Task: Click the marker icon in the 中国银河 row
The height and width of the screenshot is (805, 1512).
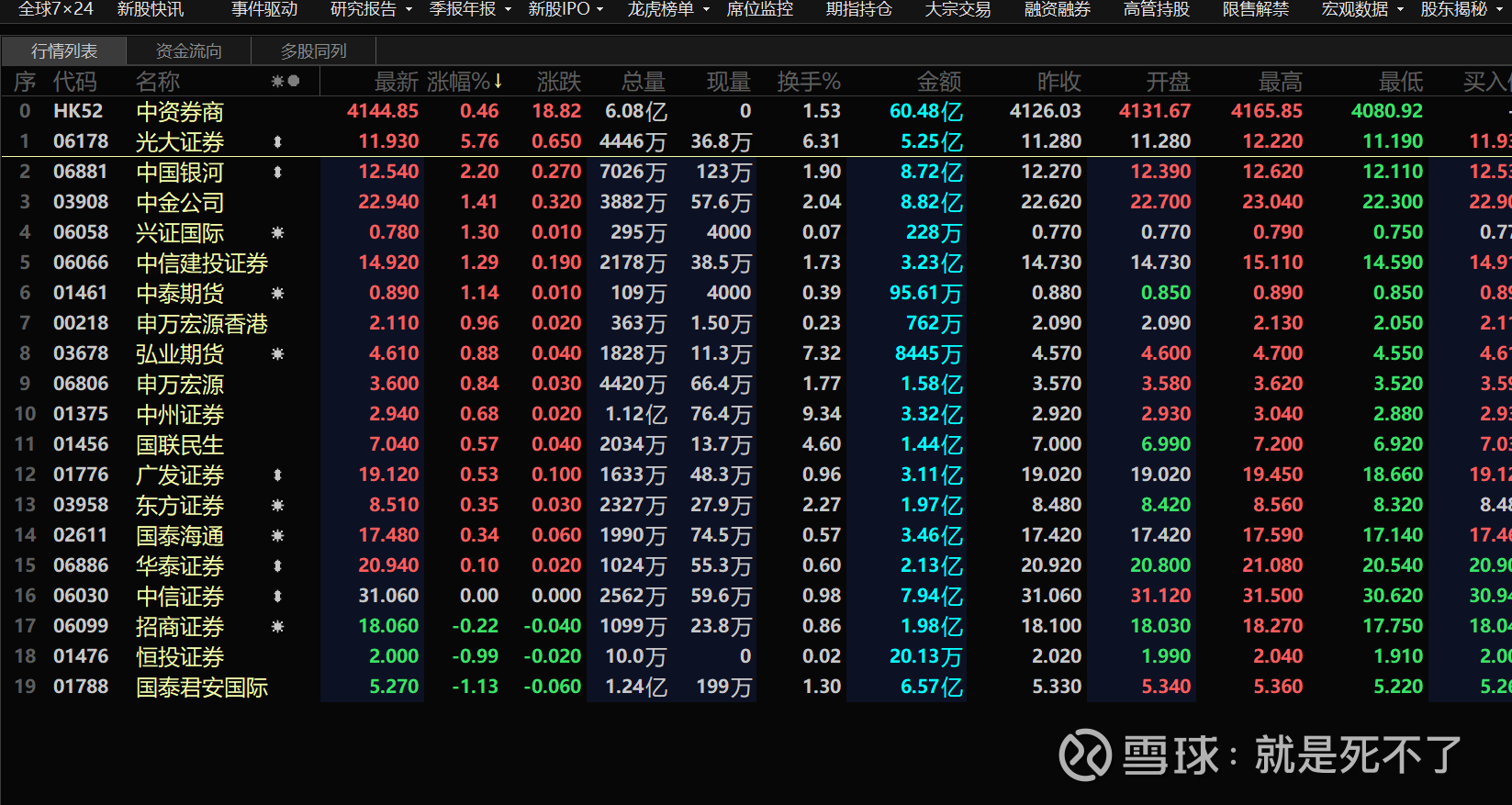Action: point(277,173)
